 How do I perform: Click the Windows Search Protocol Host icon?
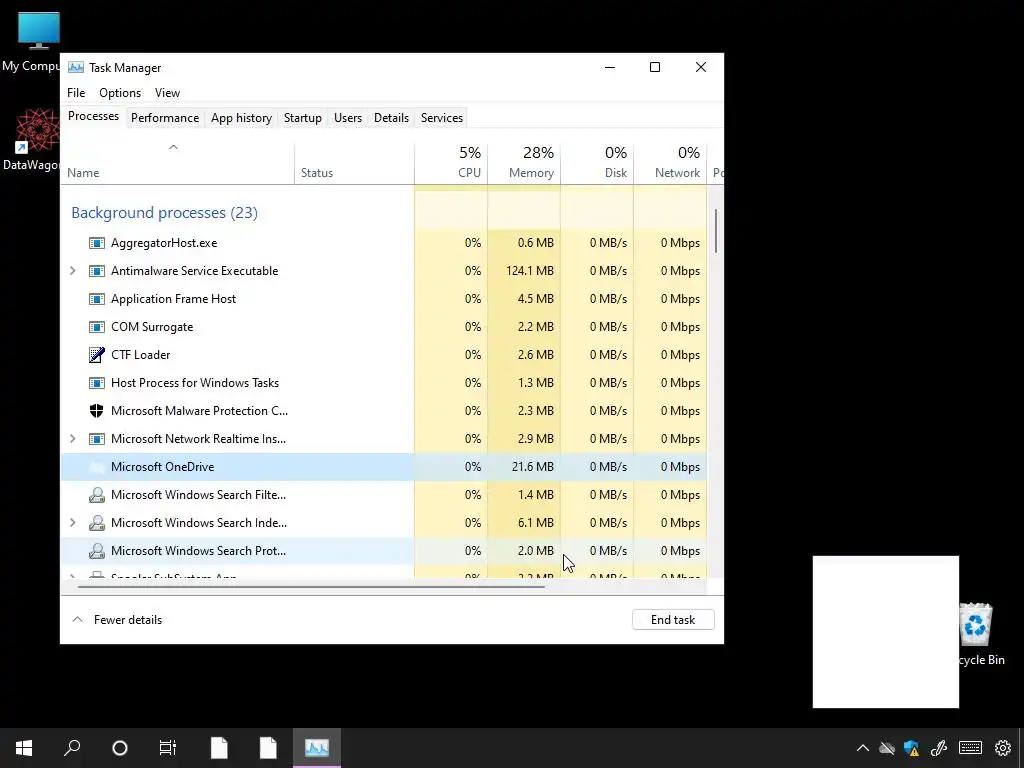tap(97, 551)
